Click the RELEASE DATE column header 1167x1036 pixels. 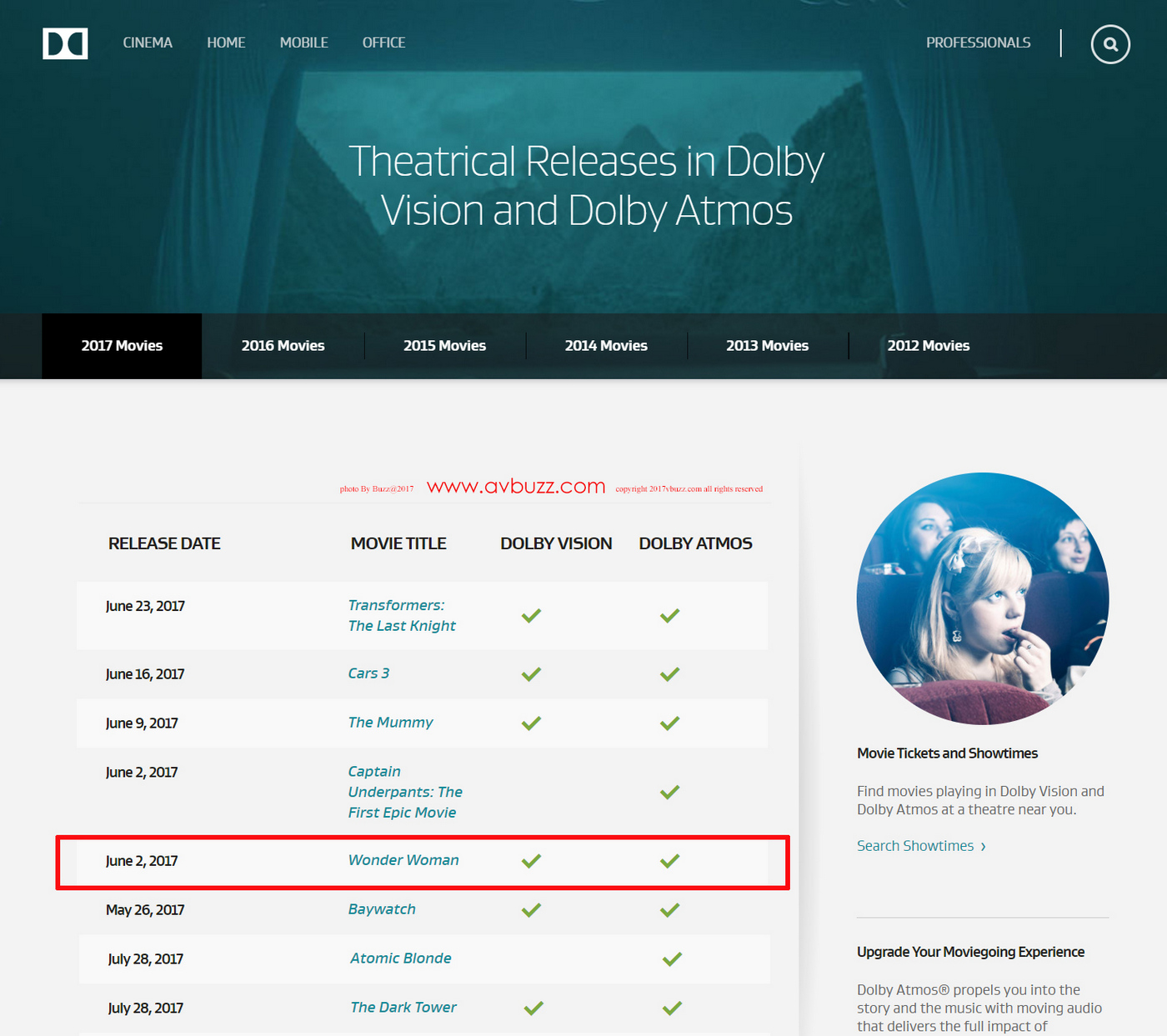[x=164, y=543]
